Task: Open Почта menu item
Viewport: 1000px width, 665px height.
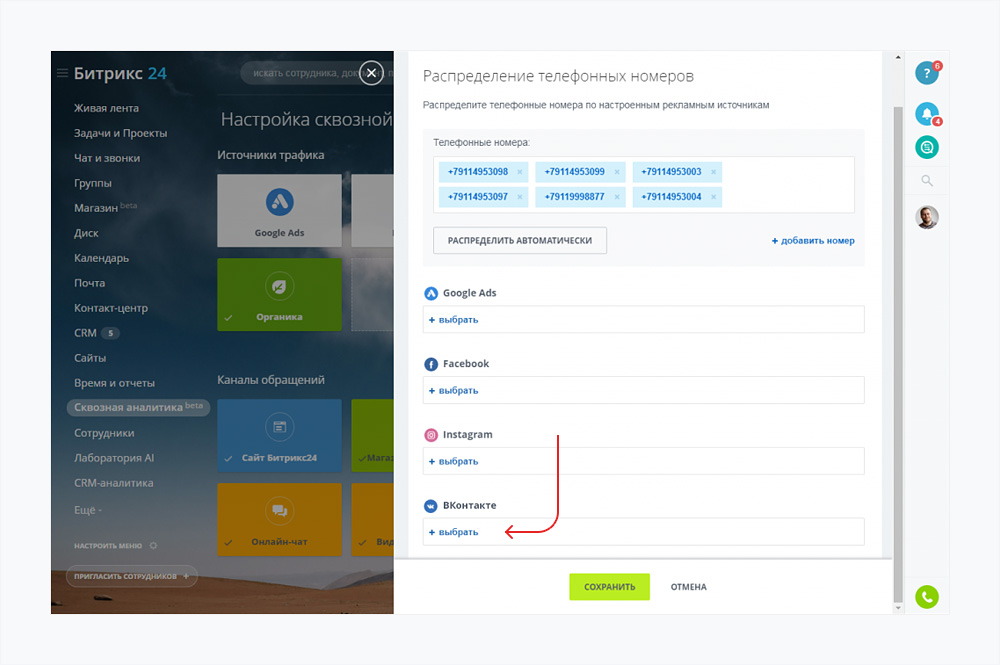Action: 89,283
